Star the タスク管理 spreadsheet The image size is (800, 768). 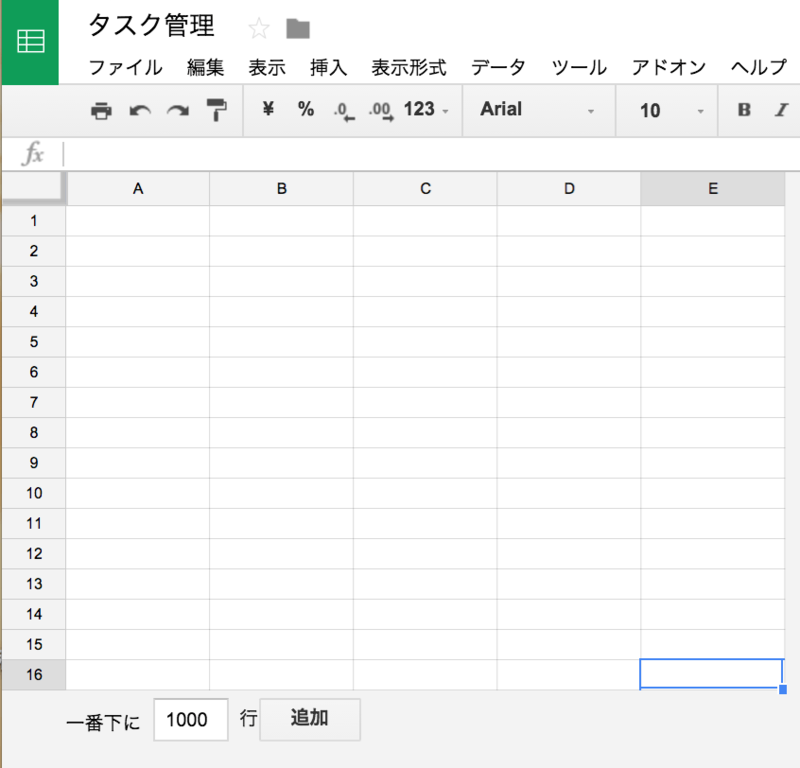click(258, 28)
